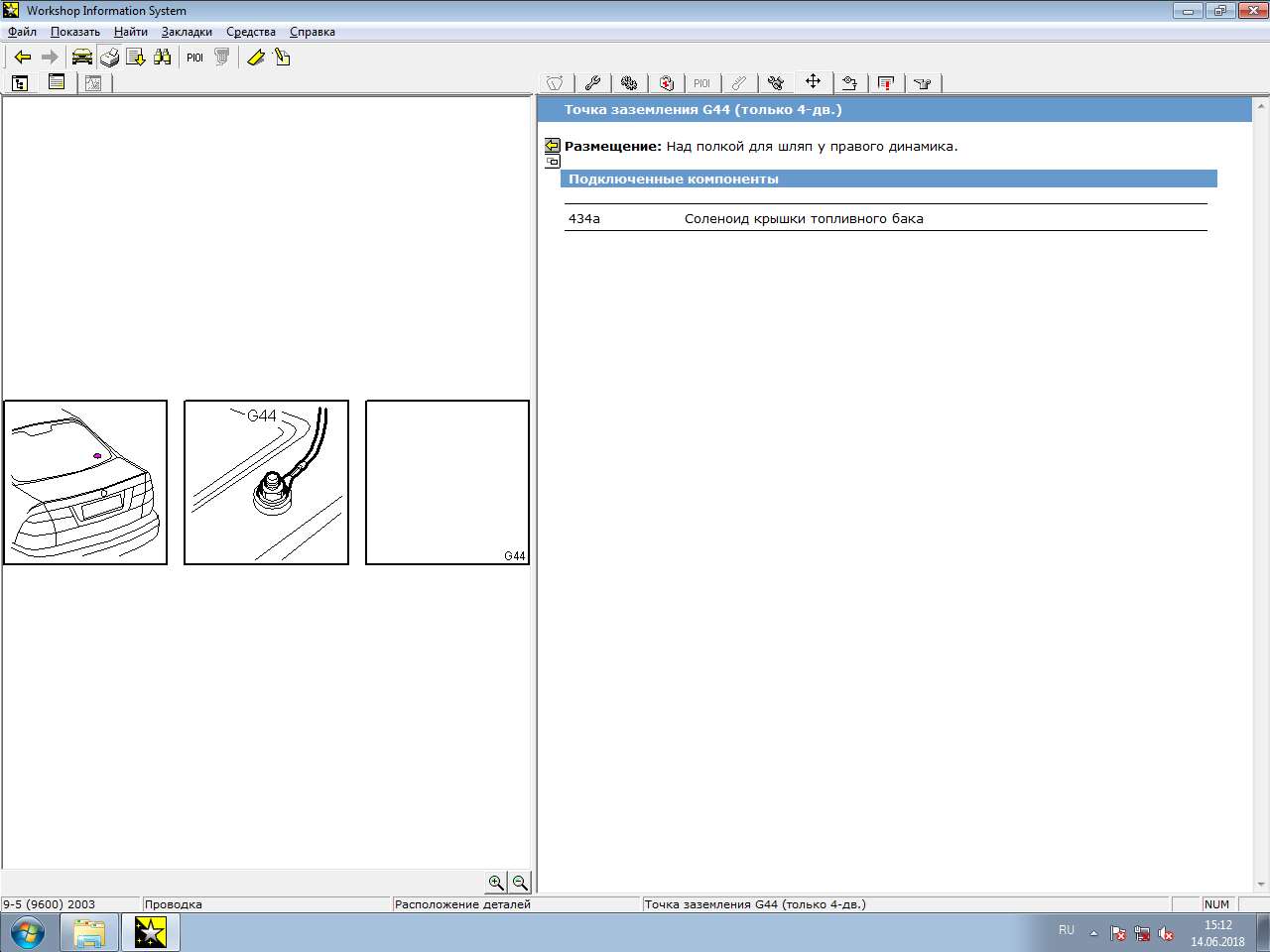Screen dimensions: 1270x952
Task: Open search with the binoculars icon
Action: (162, 58)
